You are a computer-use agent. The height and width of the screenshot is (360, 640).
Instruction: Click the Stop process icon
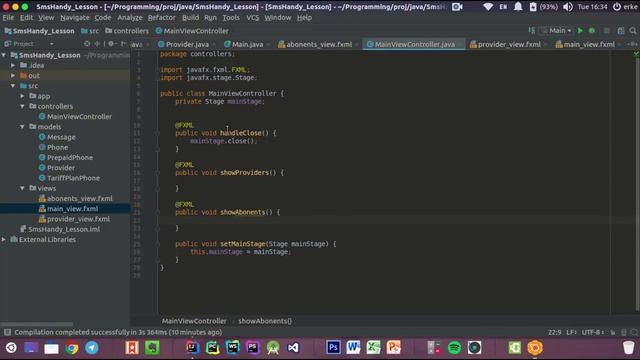pos(607,31)
